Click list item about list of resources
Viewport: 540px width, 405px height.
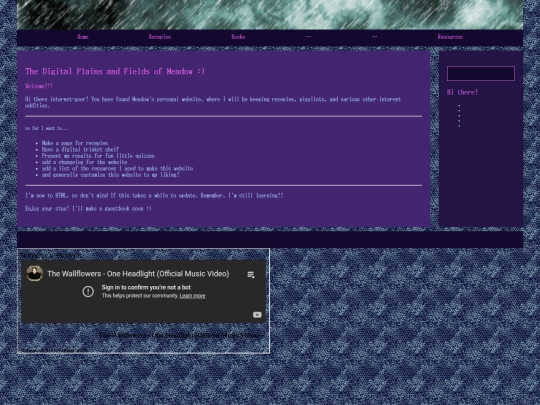[x=117, y=168]
